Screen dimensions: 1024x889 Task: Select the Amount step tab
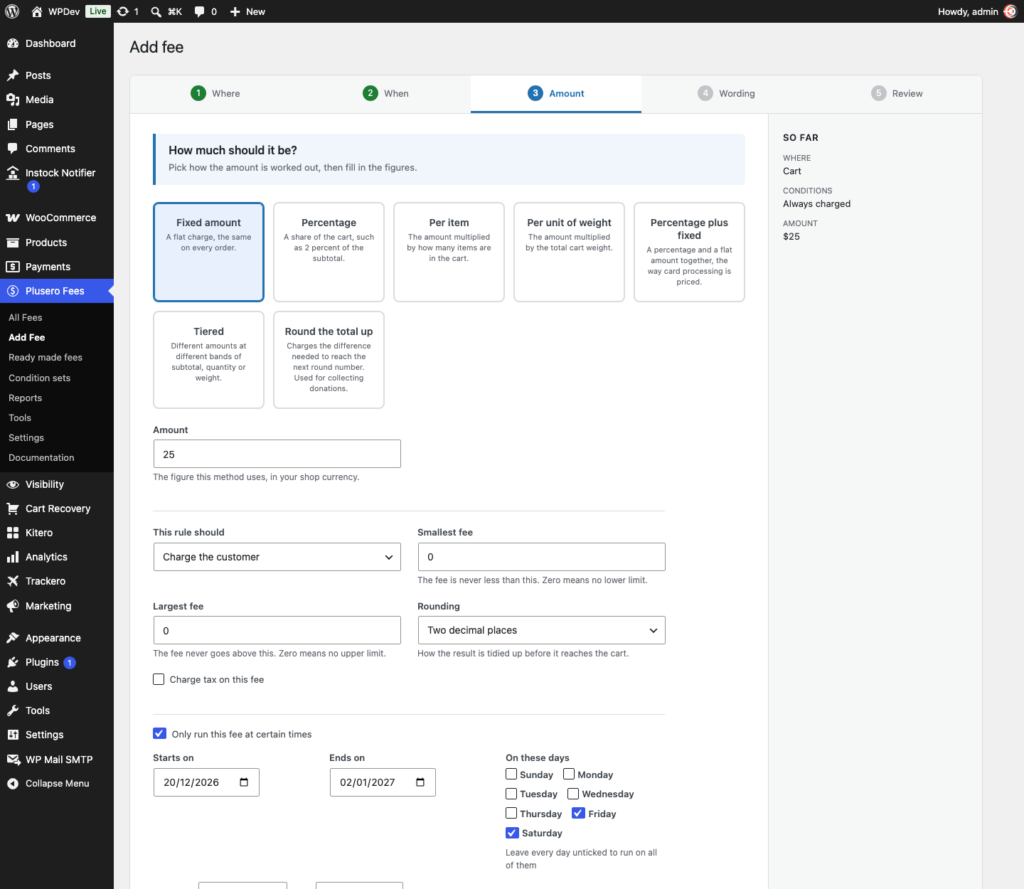tap(556, 93)
